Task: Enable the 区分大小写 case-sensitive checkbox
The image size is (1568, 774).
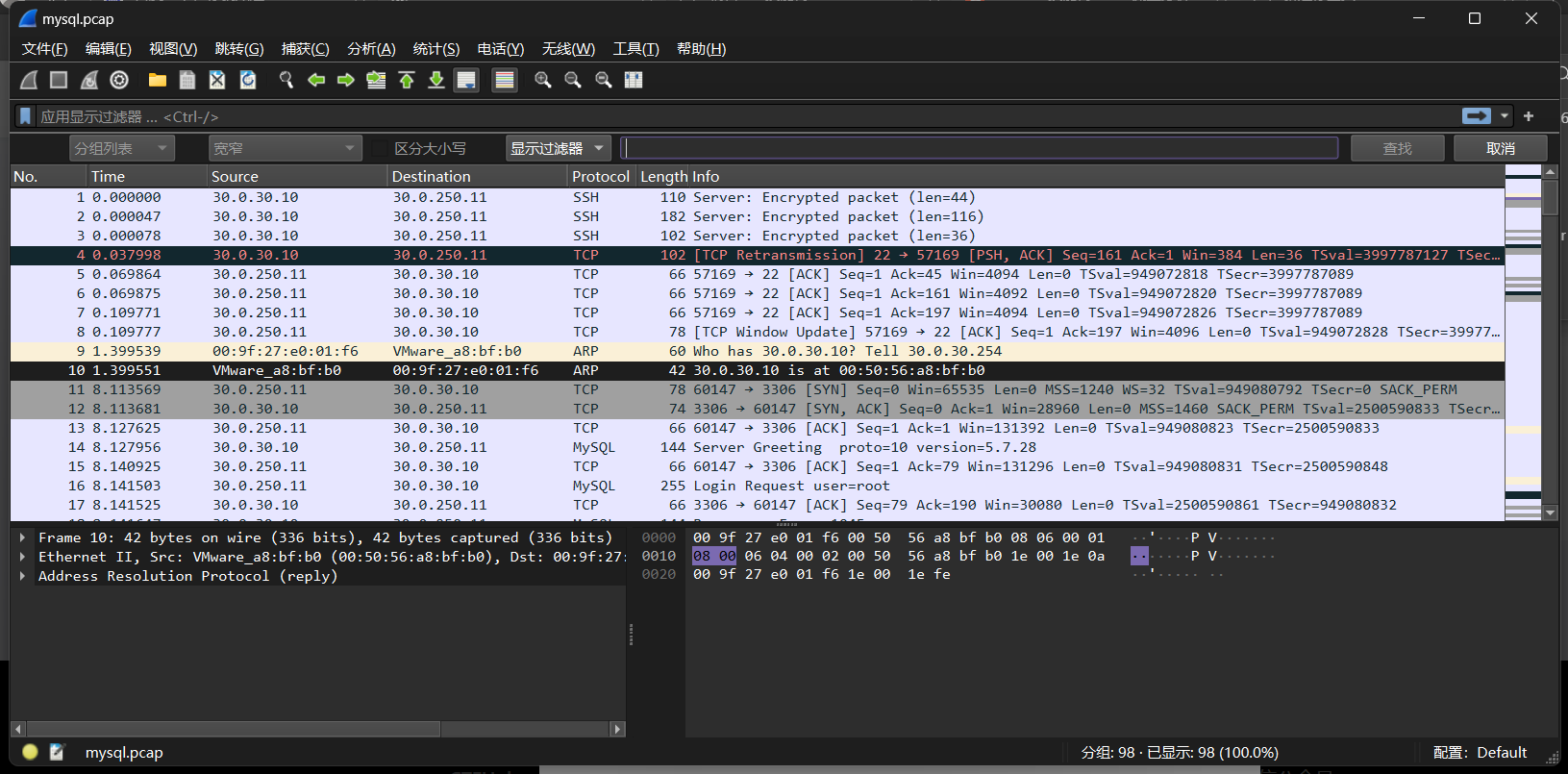Action: tap(379, 148)
